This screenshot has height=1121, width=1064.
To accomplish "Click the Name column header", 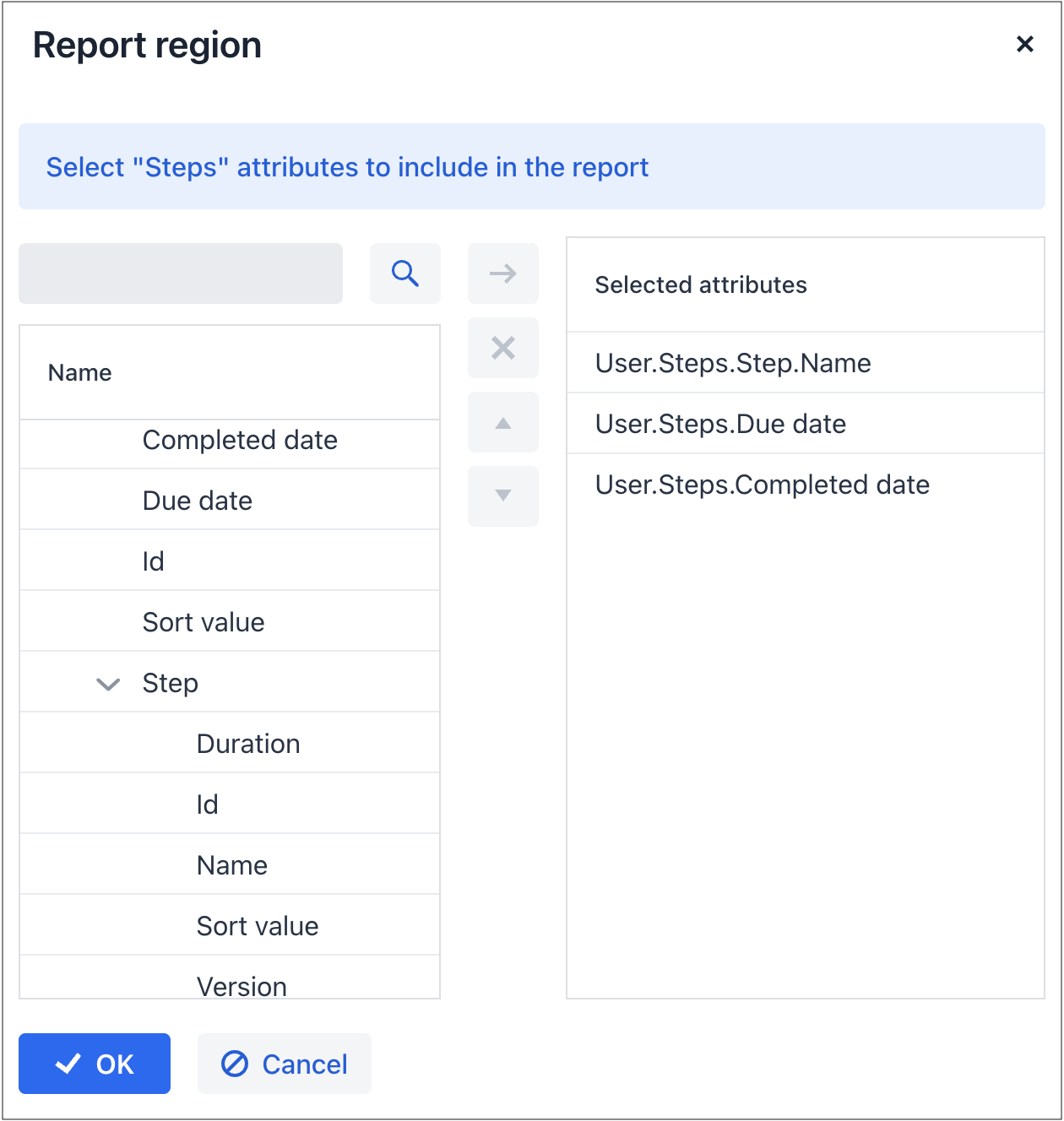I will (x=80, y=373).
